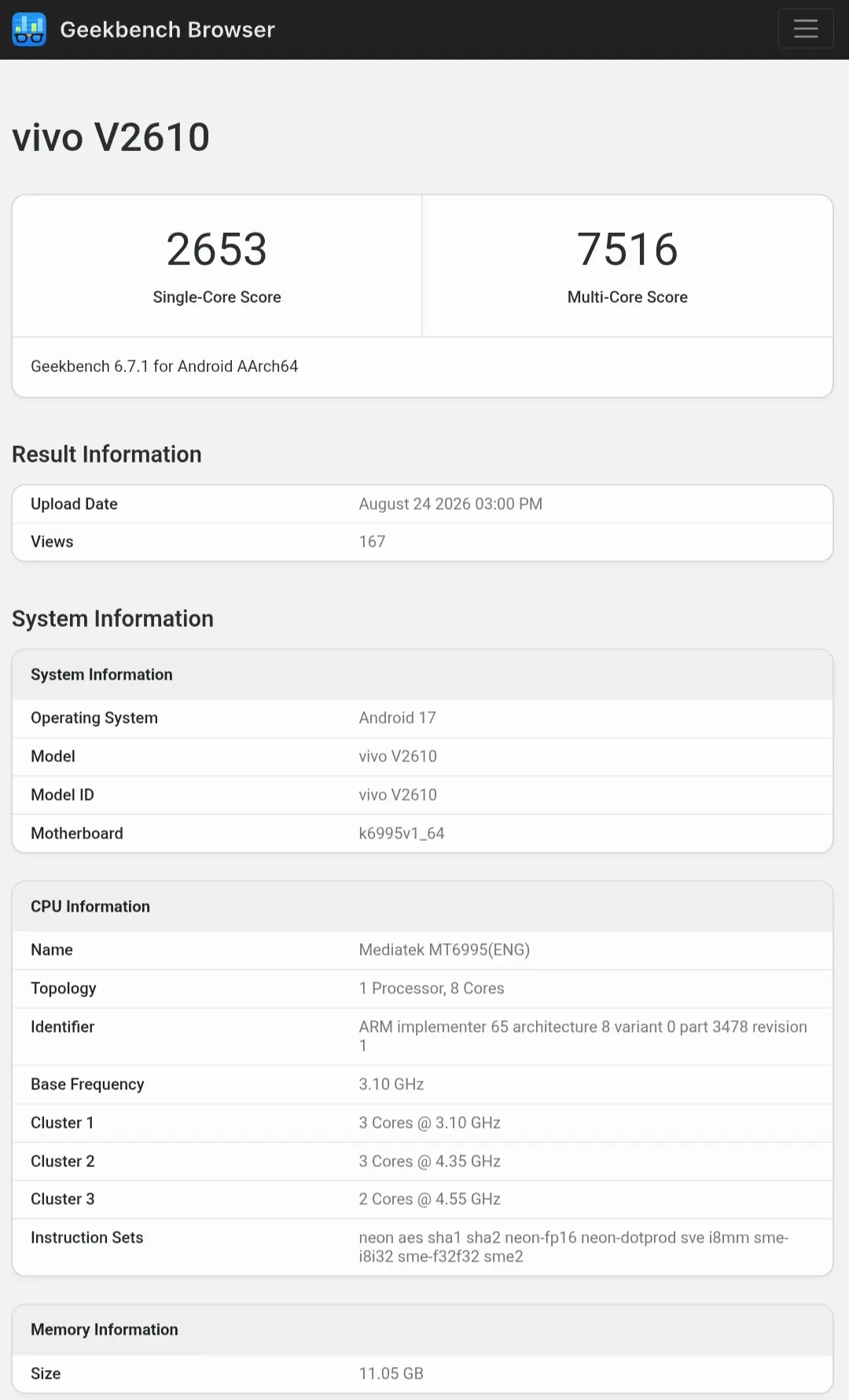Select the Instruction Sets value text

tap(574, 1247)
